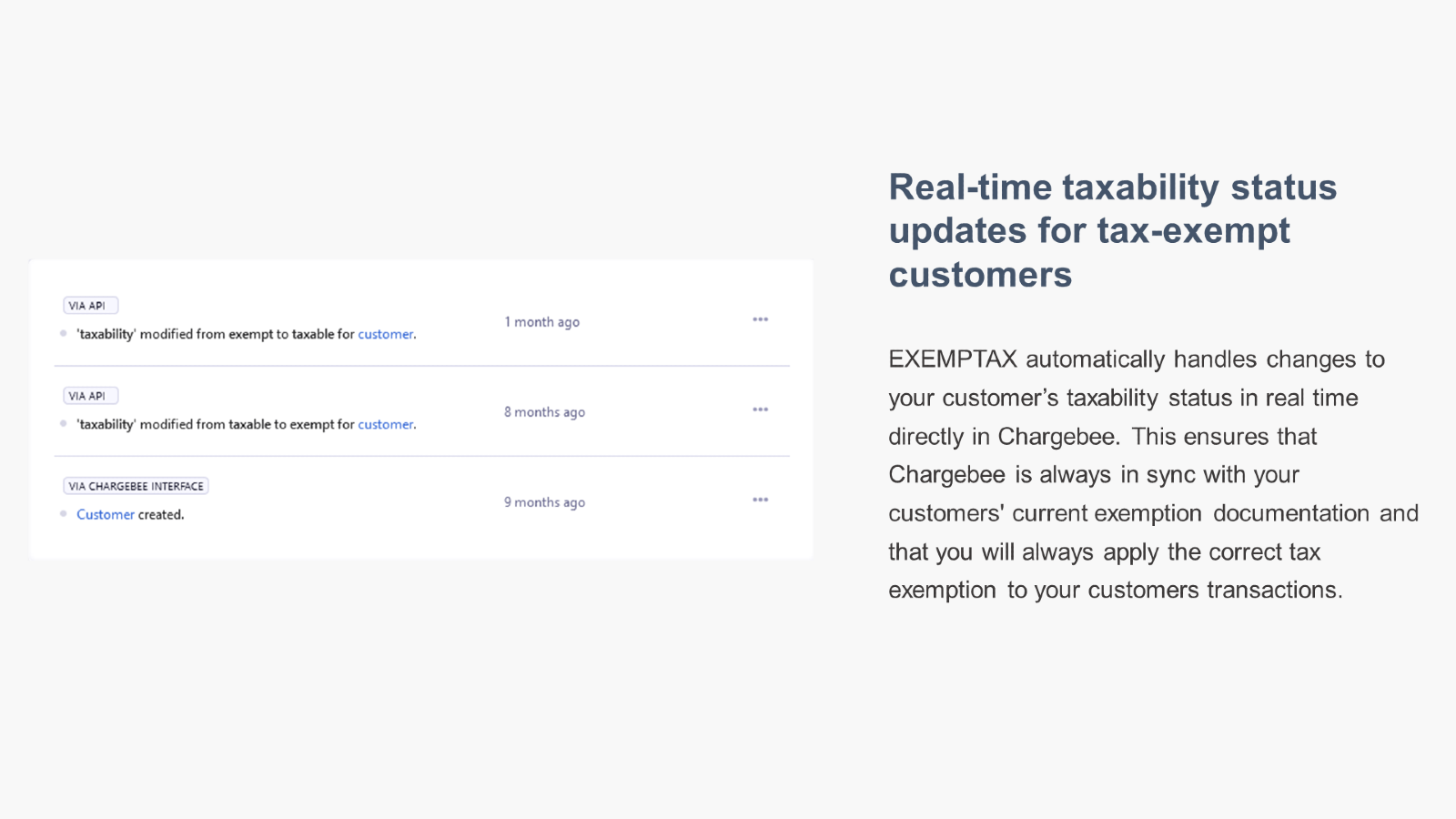Select the VIA CHARGEBEE INTERFACE badge
Image resolution: width=1456 pixels, height=819 pixels.
(x=136, y=486)
